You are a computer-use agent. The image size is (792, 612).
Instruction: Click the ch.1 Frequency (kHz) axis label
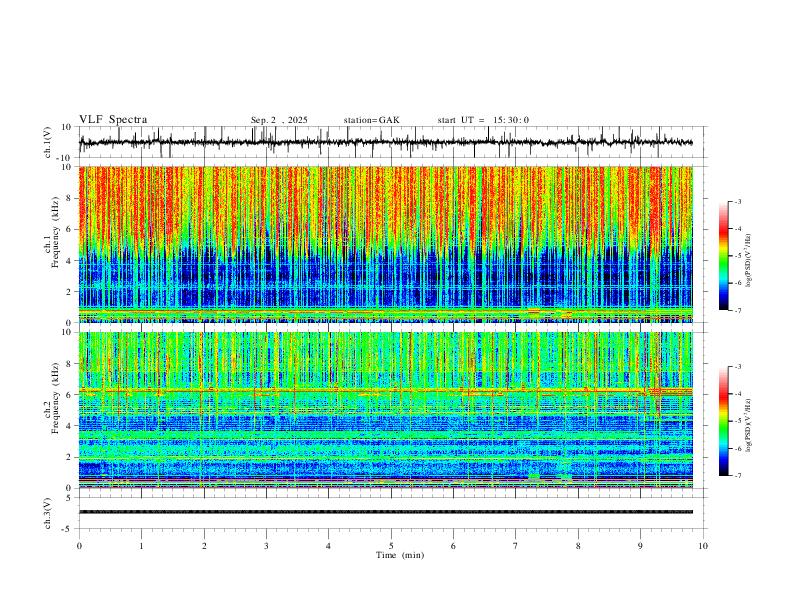[x=52, y=232]
